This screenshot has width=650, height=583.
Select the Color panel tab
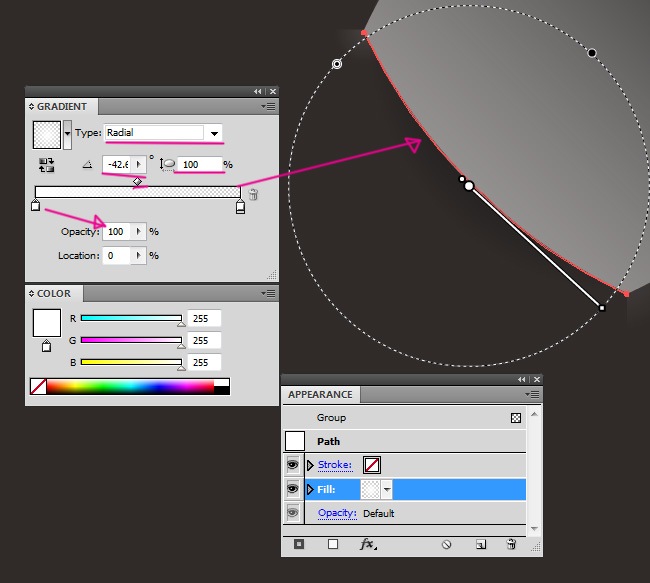click(55, 294)
